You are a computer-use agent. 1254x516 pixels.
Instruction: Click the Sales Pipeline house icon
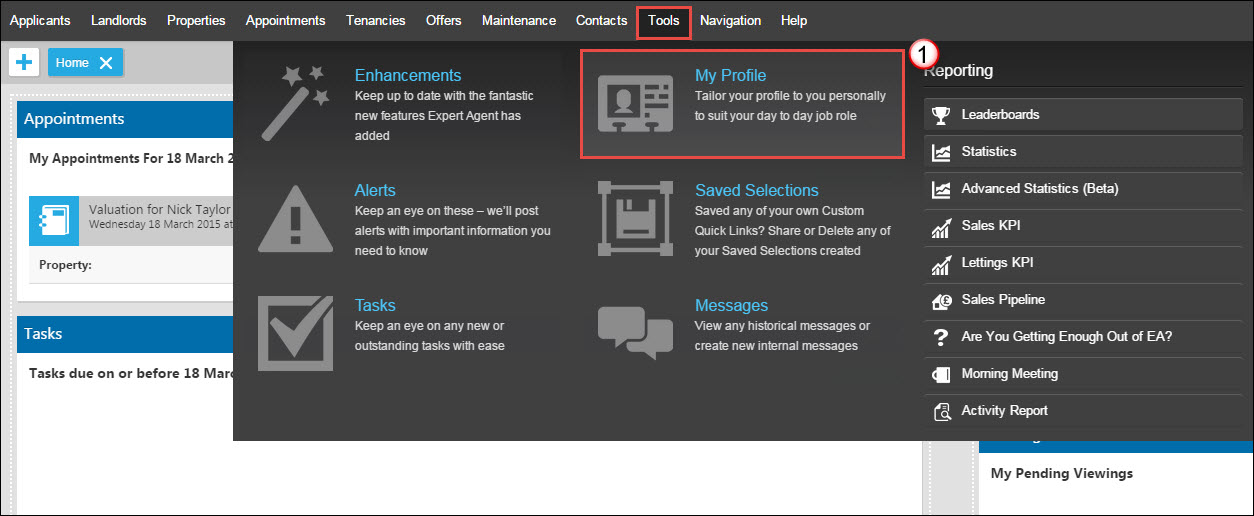[941, 300]
